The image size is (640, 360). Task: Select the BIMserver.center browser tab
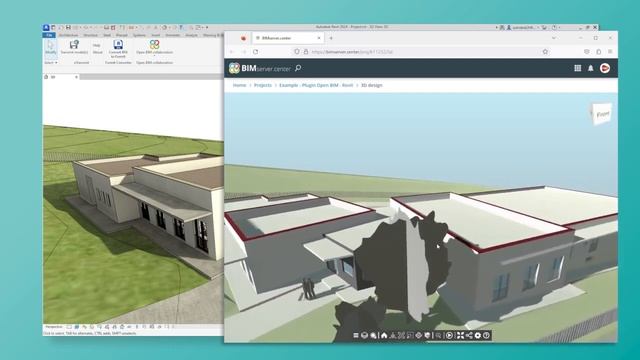click(x=287, y=38)
